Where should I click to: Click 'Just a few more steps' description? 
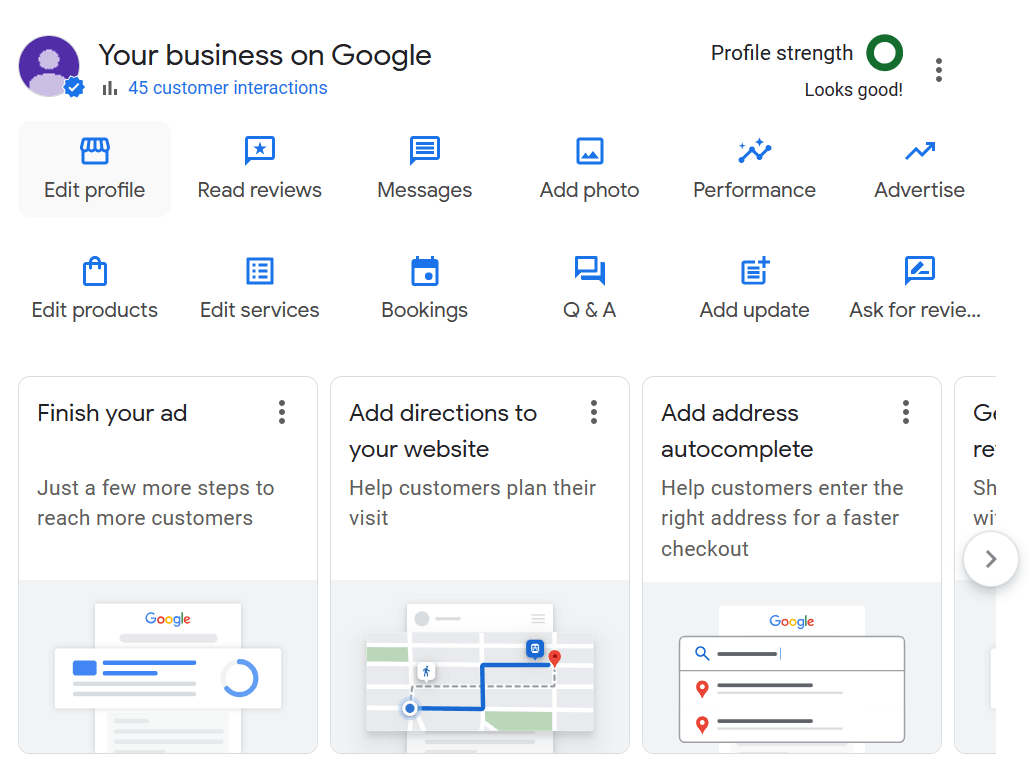tap(156, 503)
